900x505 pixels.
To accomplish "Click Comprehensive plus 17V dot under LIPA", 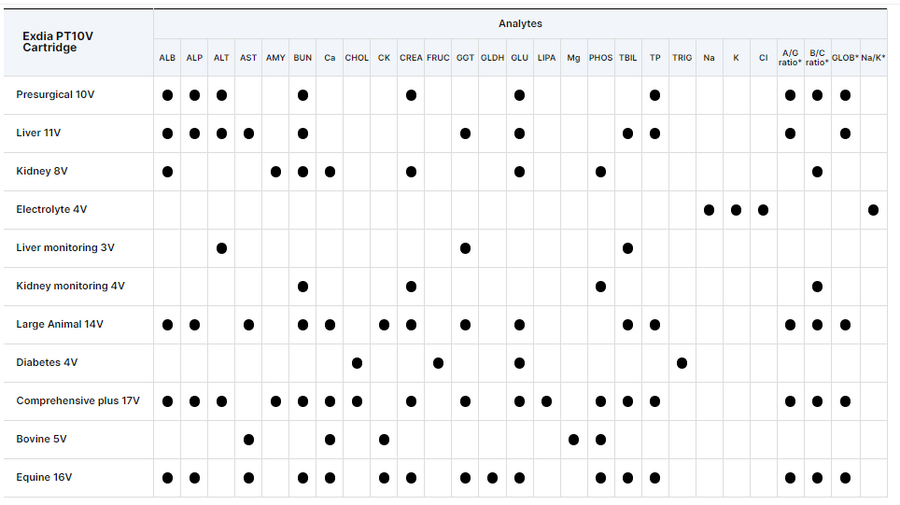I will click(546, 402).
